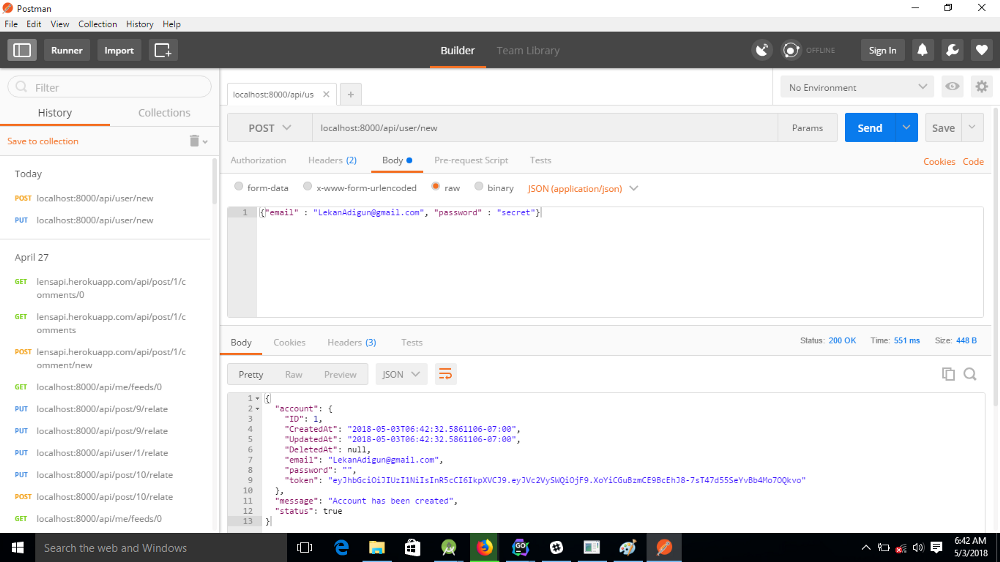Open the volume tray icon
1000x562 pixels.
point(918,548)
